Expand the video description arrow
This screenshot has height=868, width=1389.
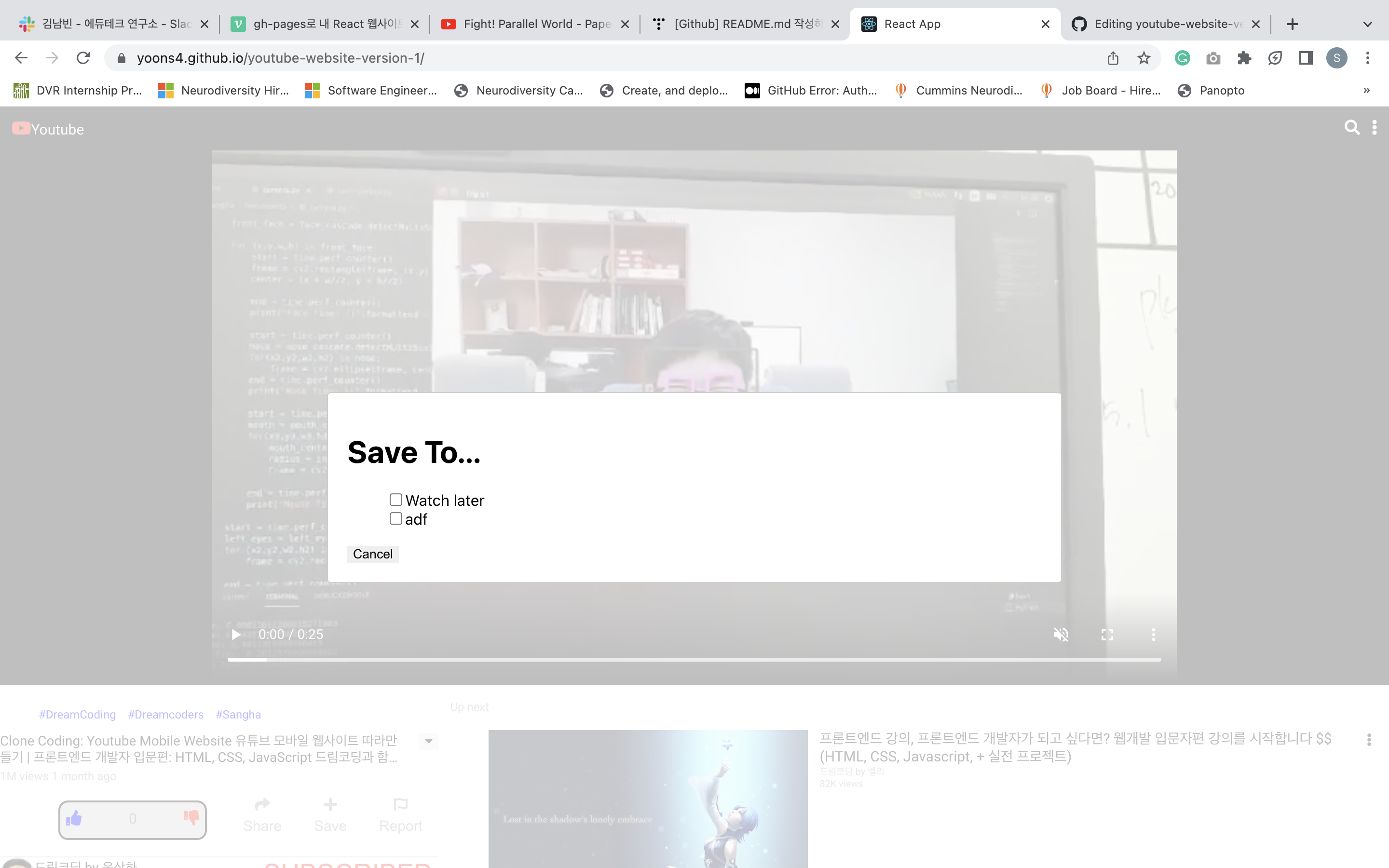[x=429, y=741]
